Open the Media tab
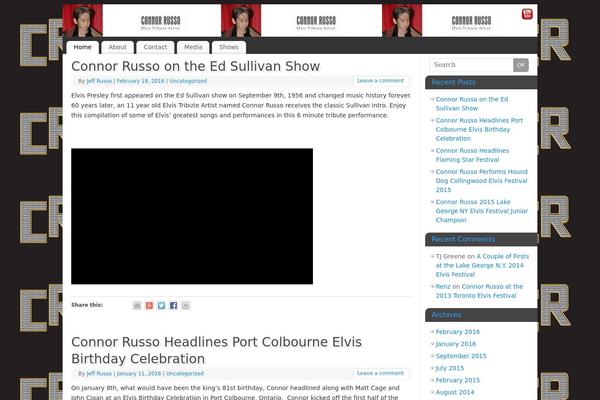 [193, 47]
